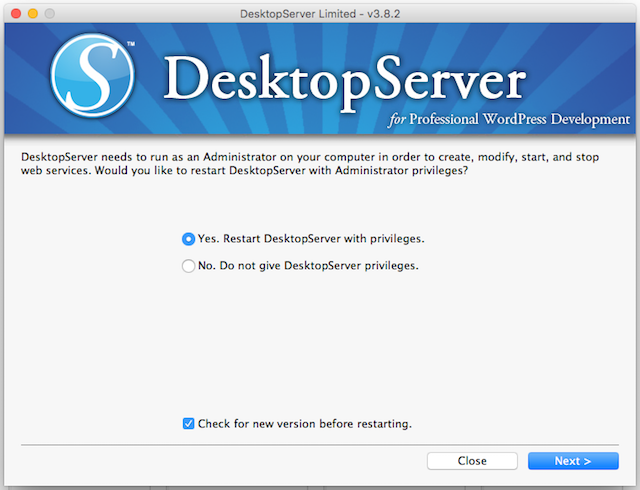This screenshot has width=640, height=490.
Task: Proceed with the Next > button
Action: (573, 461)
